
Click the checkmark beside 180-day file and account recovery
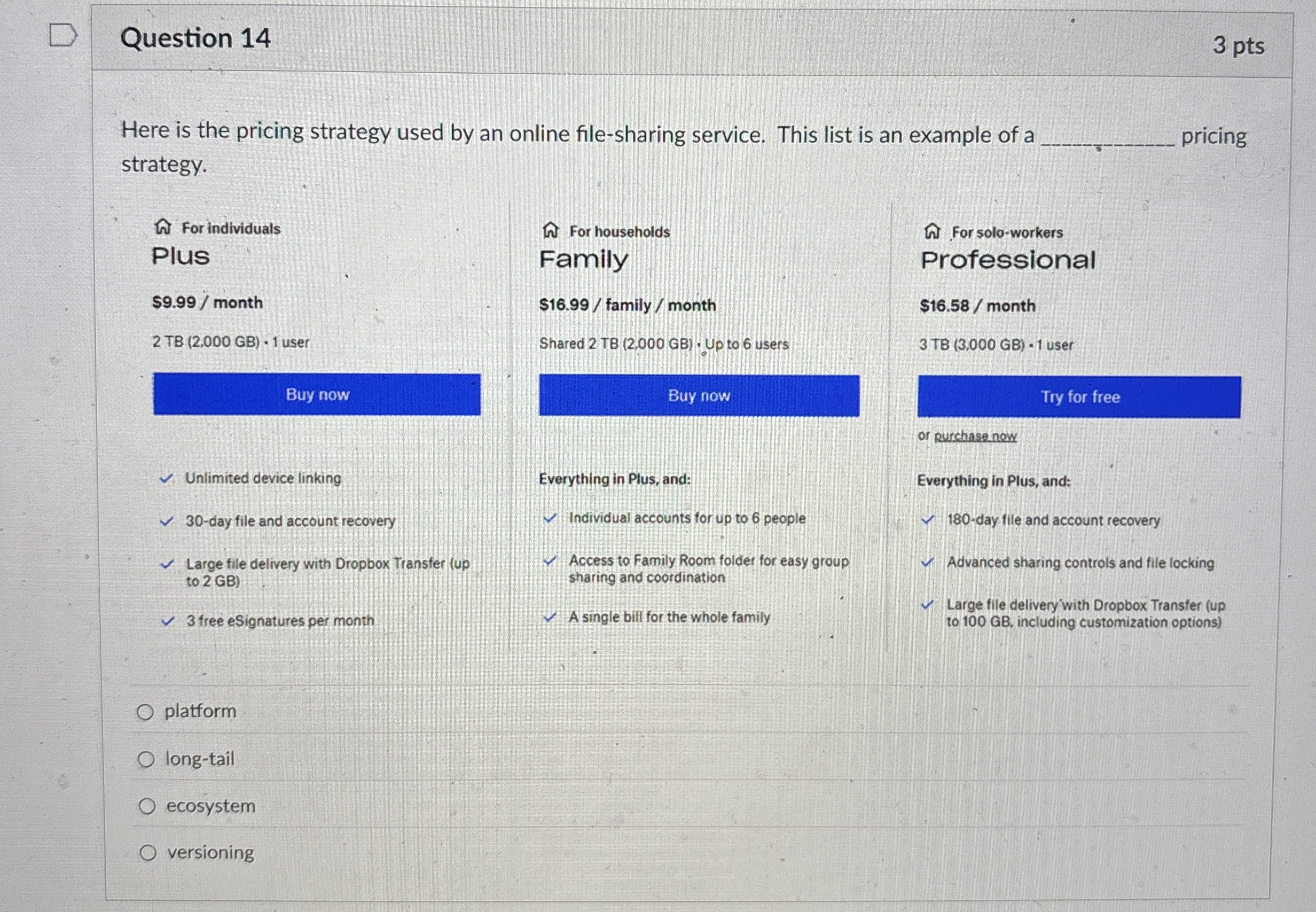(x=929, y=520)
